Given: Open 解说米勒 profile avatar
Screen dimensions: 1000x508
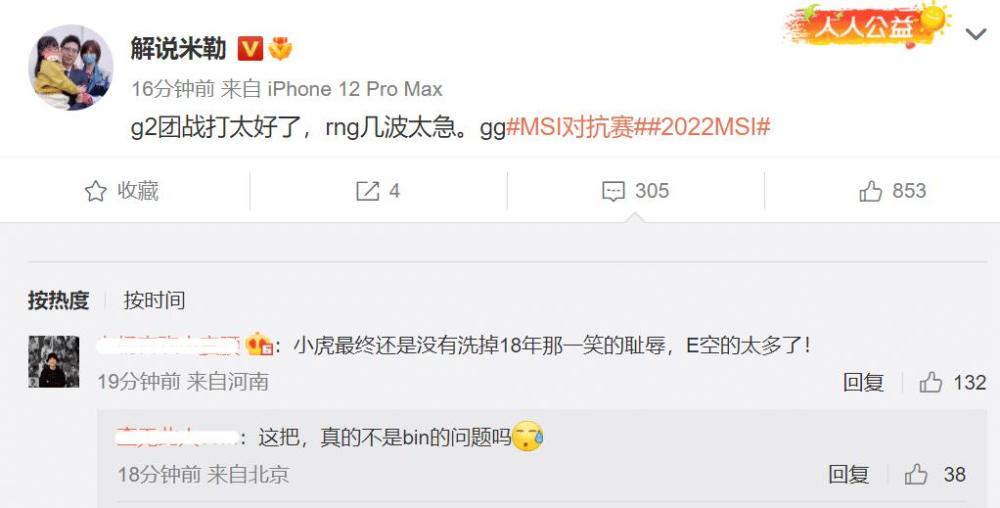Looking at the screenshot, I should point(70,68).
